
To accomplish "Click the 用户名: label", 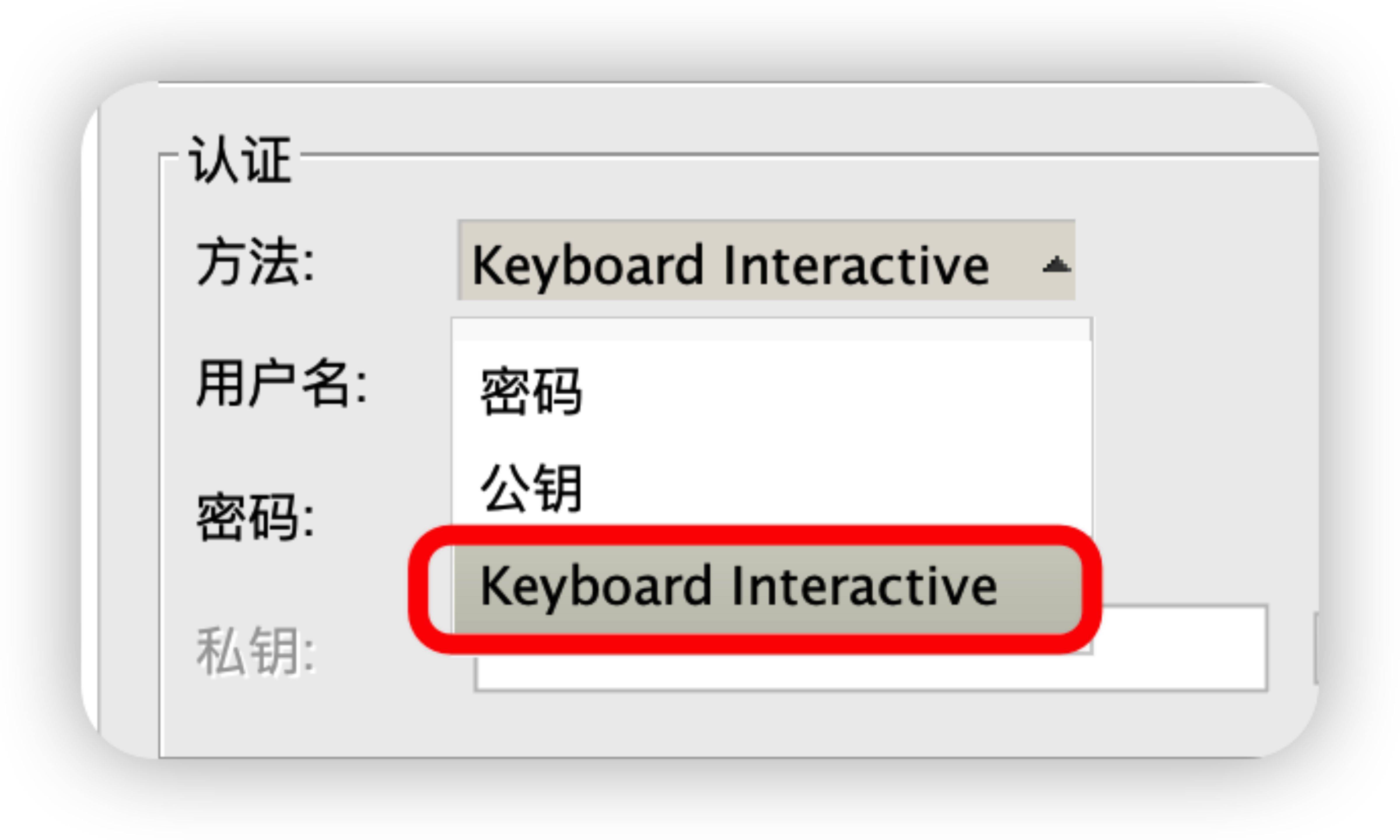I will click(x=281, y=383).
